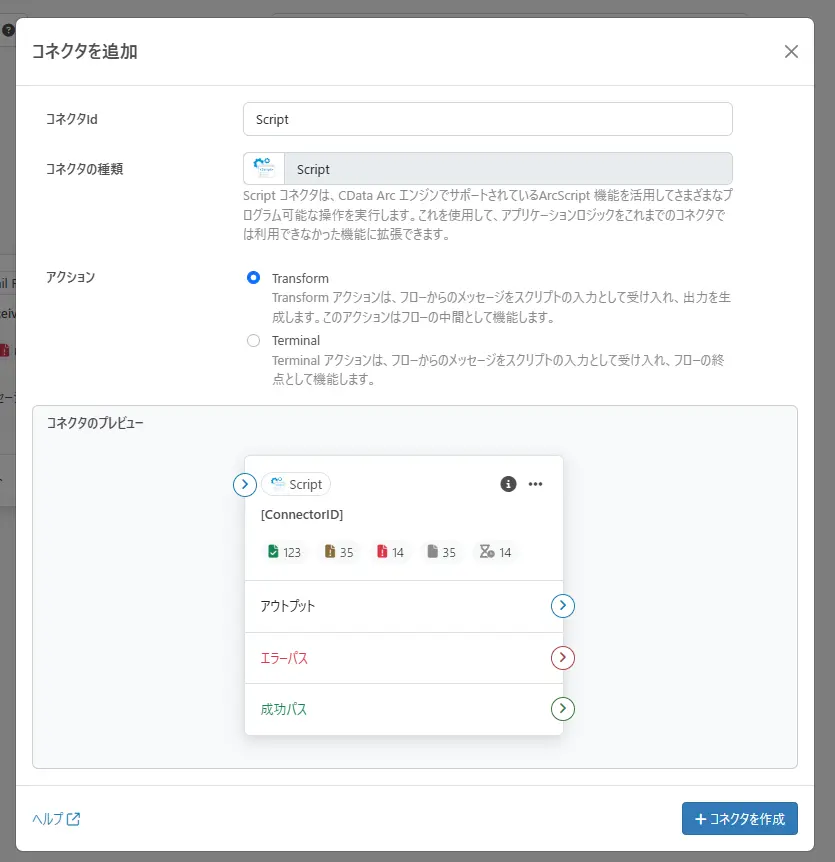835x862 pixels.
Task: Click inside the コネクタId text field
Action: 487,118
